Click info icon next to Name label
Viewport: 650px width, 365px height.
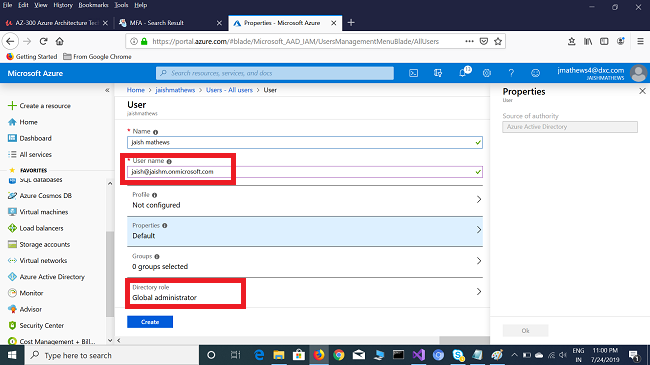tap(155, 132)
